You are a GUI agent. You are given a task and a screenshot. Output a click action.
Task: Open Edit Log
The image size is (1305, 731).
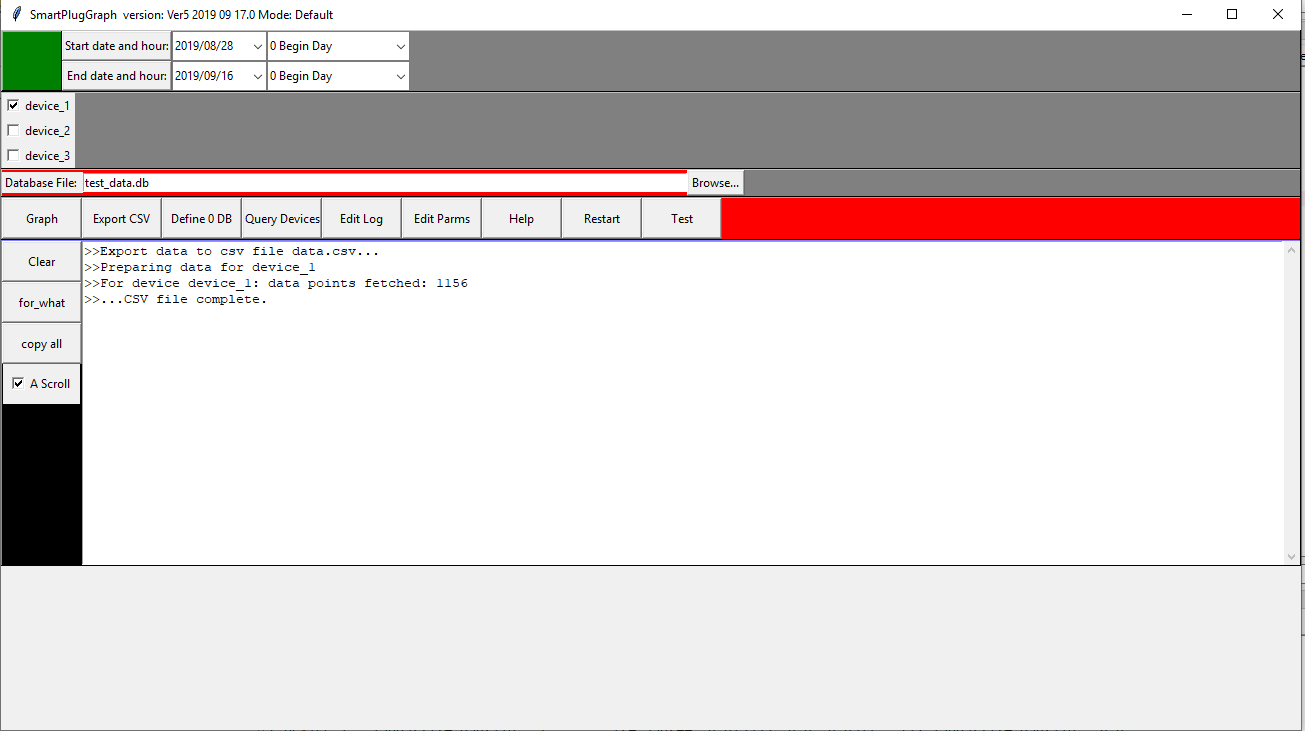pyautogui.click(x=361, y=218)
